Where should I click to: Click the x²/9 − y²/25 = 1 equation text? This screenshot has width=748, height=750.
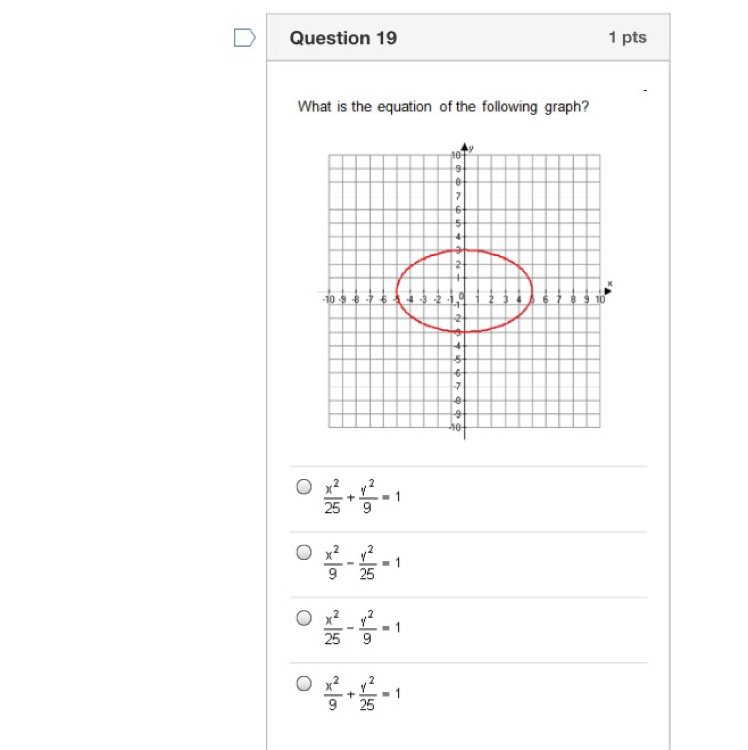click(x=362, y=562)
